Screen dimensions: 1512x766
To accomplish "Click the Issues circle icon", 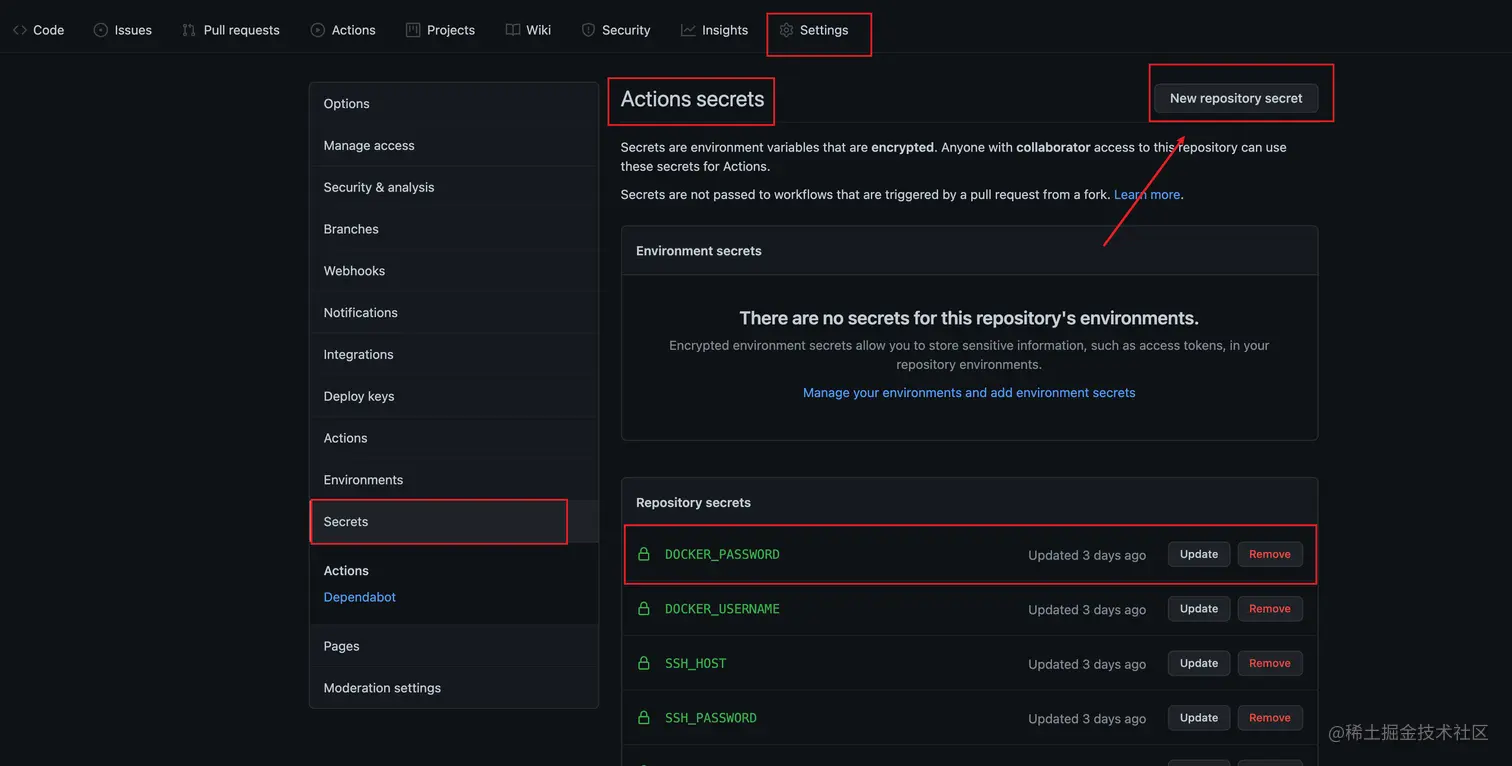I will click(x=101, y=30).
